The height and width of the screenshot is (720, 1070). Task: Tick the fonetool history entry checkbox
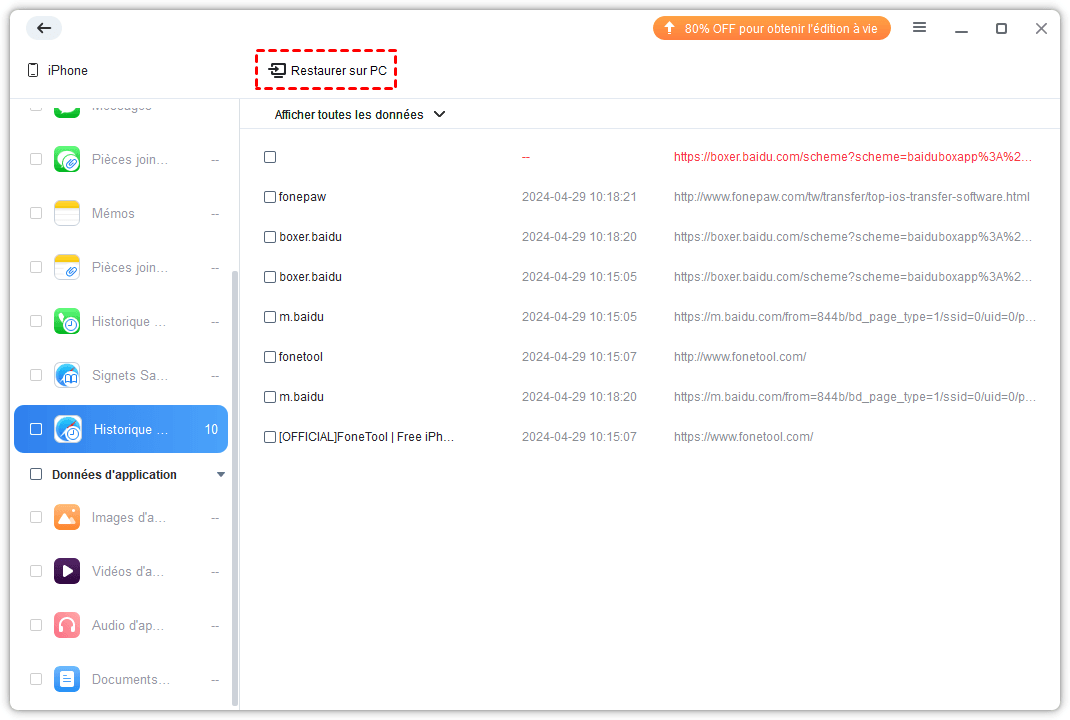[270, 357]
